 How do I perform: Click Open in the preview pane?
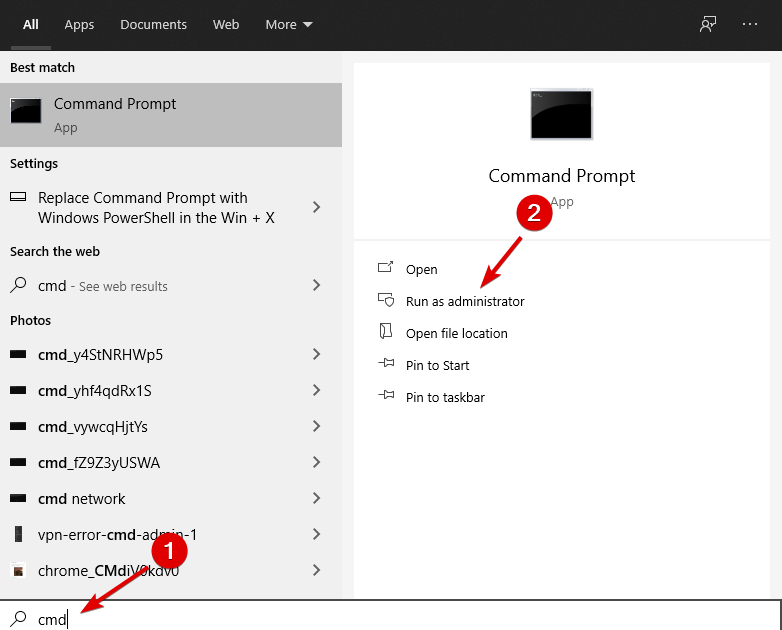[x=421, y=269]
